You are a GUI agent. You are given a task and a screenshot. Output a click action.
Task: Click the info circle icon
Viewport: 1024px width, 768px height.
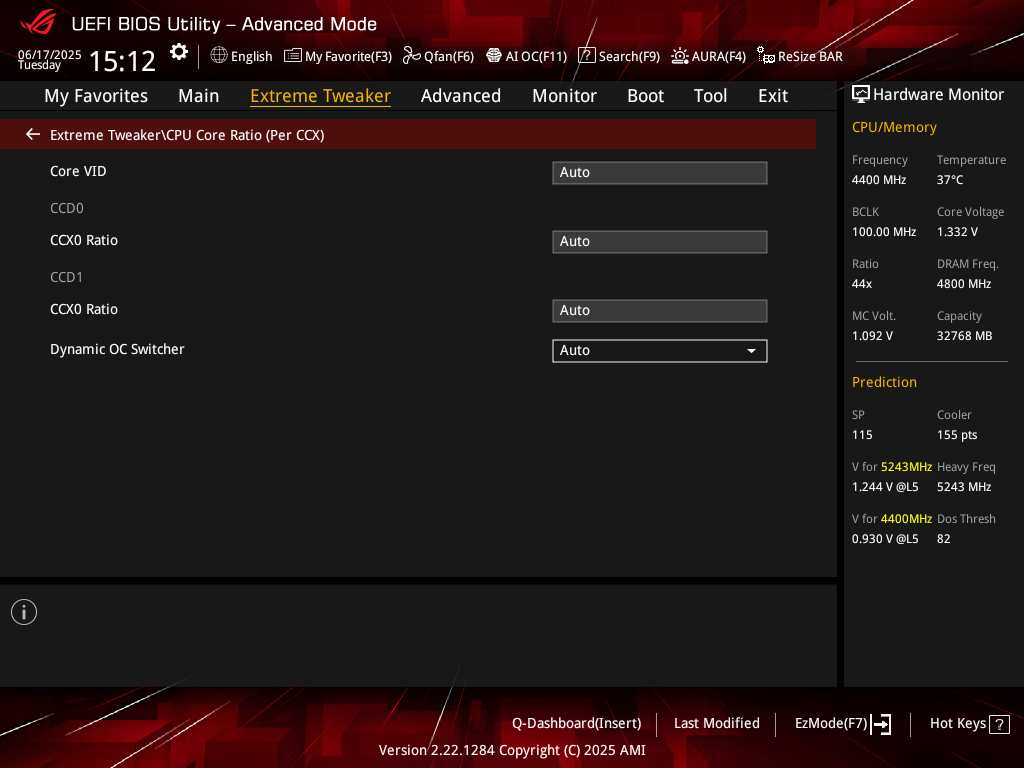click(x=24, y=612)
